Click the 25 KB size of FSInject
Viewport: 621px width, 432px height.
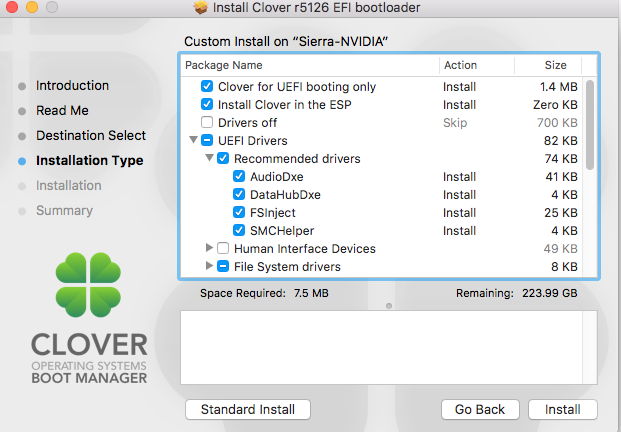point(561,212)
